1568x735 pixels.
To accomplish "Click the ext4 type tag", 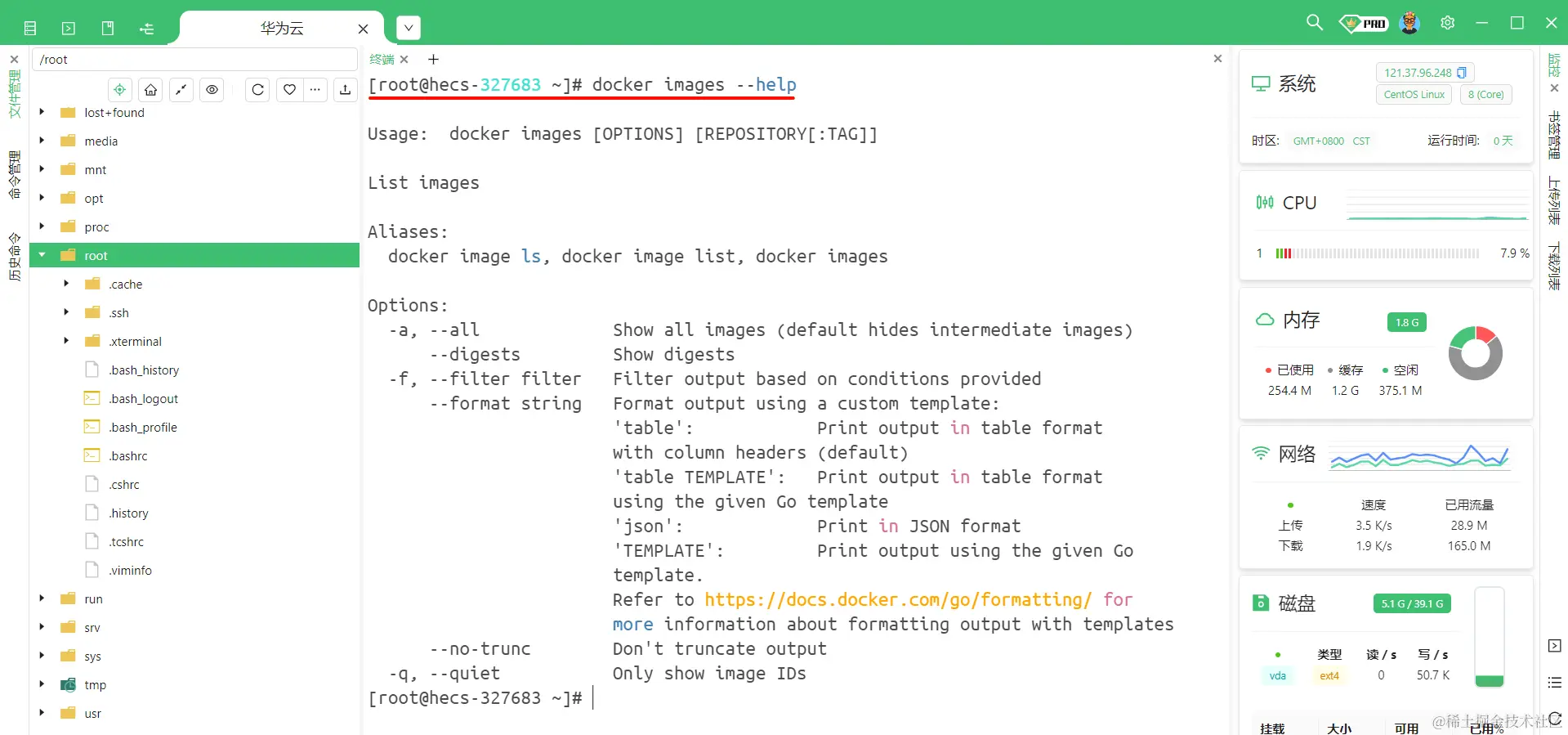I will tap(1329, 676).
